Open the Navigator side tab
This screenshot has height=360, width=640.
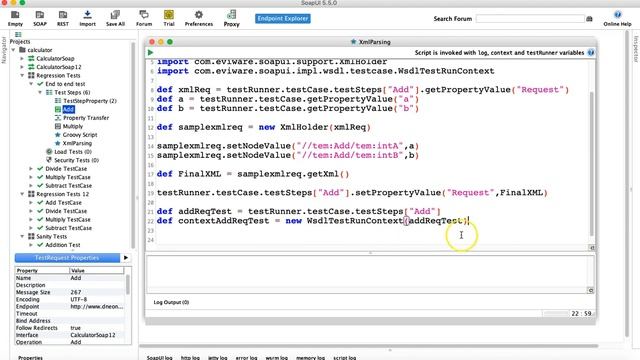click(x=4, y=50)
